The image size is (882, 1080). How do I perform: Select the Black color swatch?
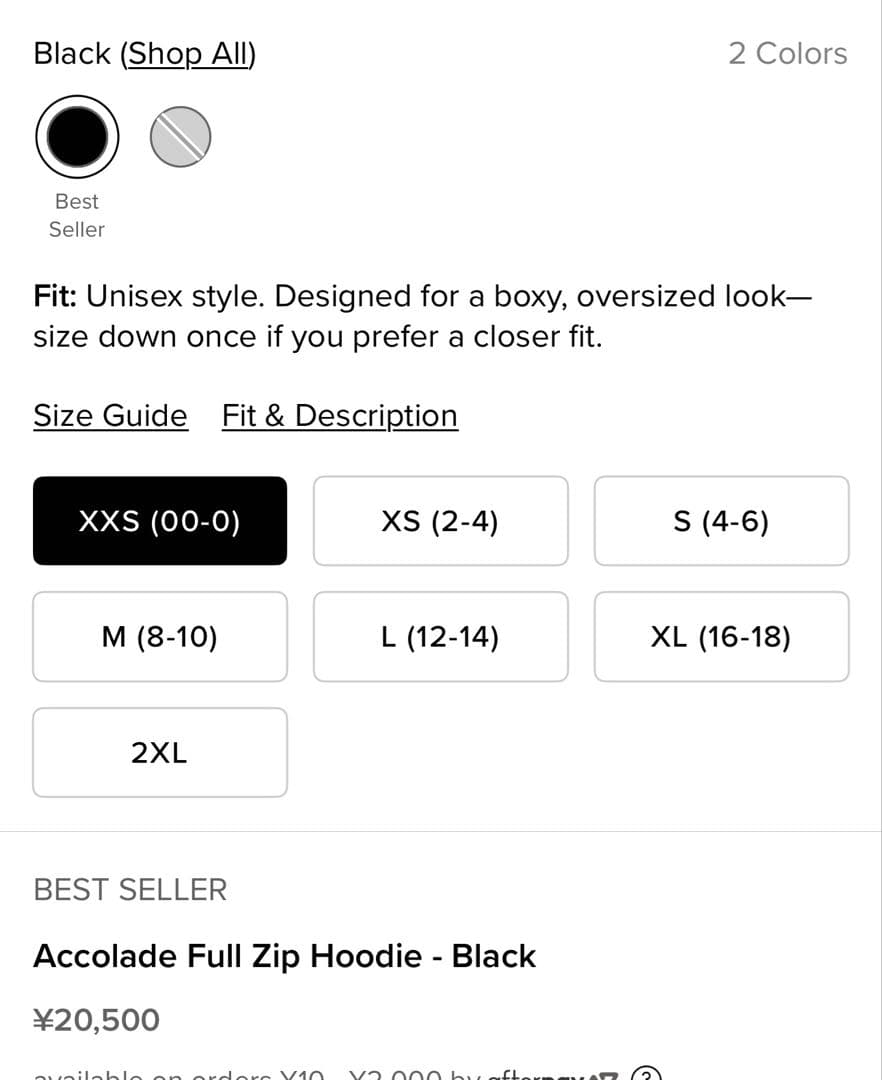click(x=77, y=137)
